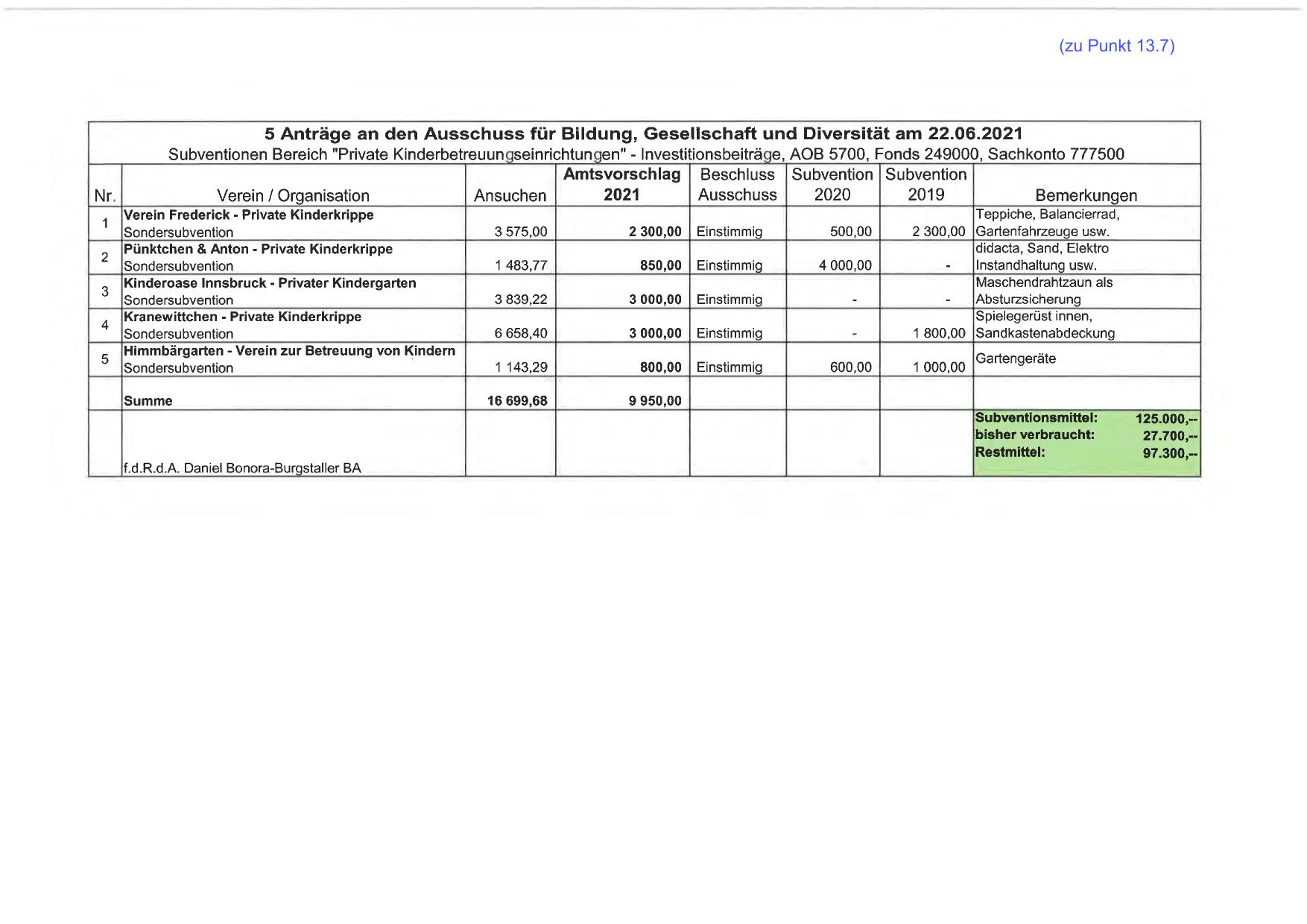Click the "Kranewittchen - Private Kinderkrippe" entry
This screenshot has width=1307, height=924.
[242, 317]
